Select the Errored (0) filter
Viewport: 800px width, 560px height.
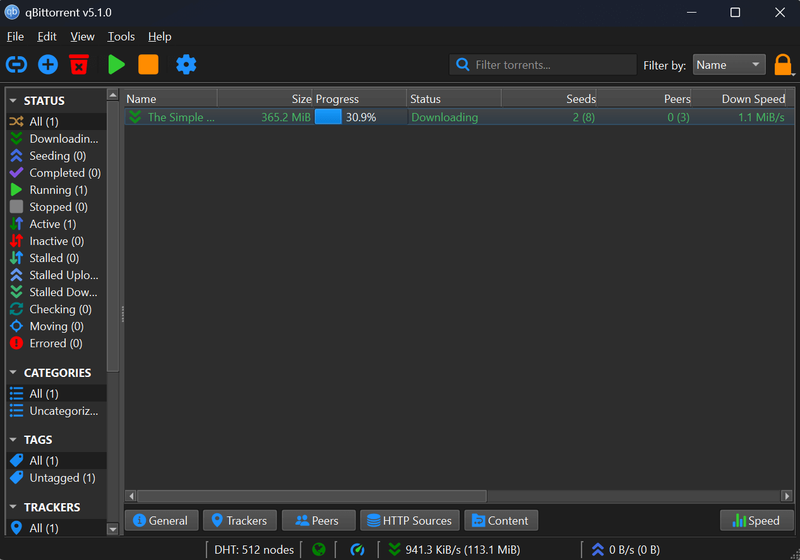(56, 343)
